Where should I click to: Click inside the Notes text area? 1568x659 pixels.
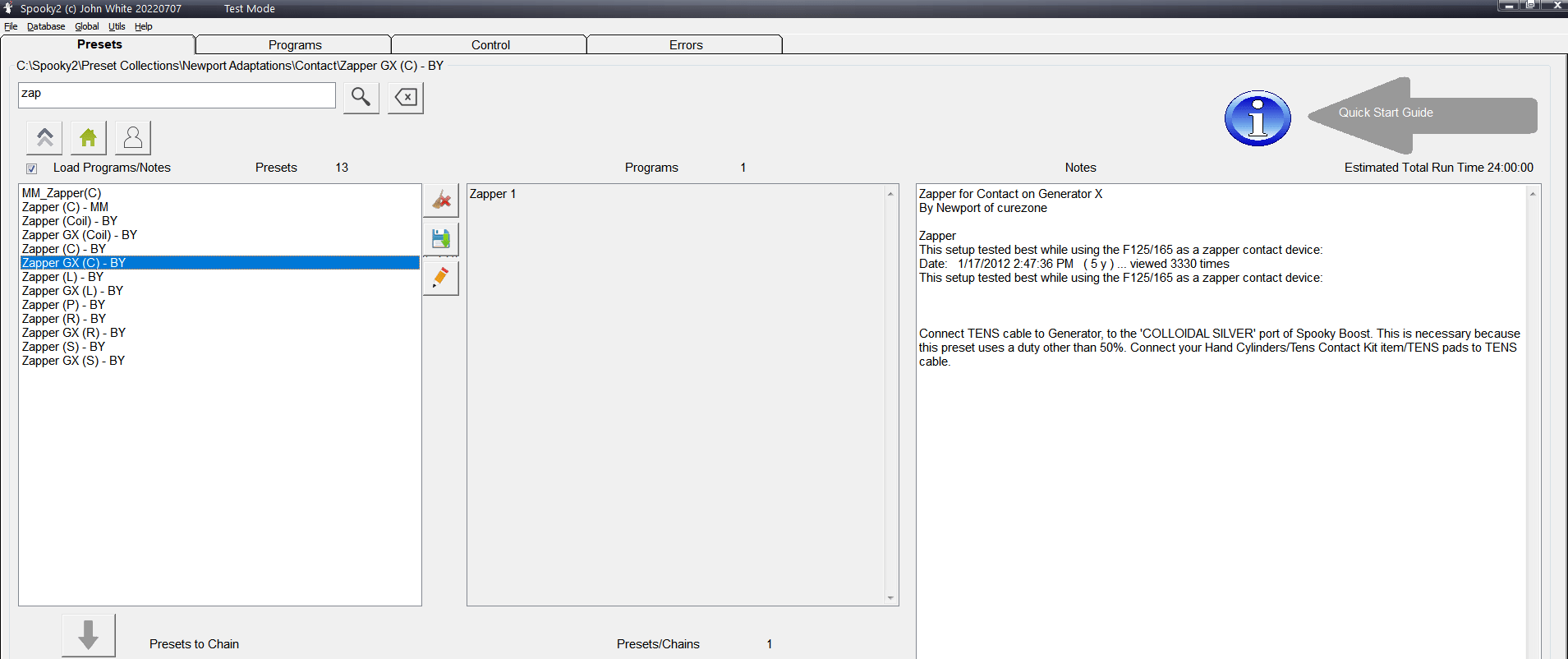(x=1221, y=421)
